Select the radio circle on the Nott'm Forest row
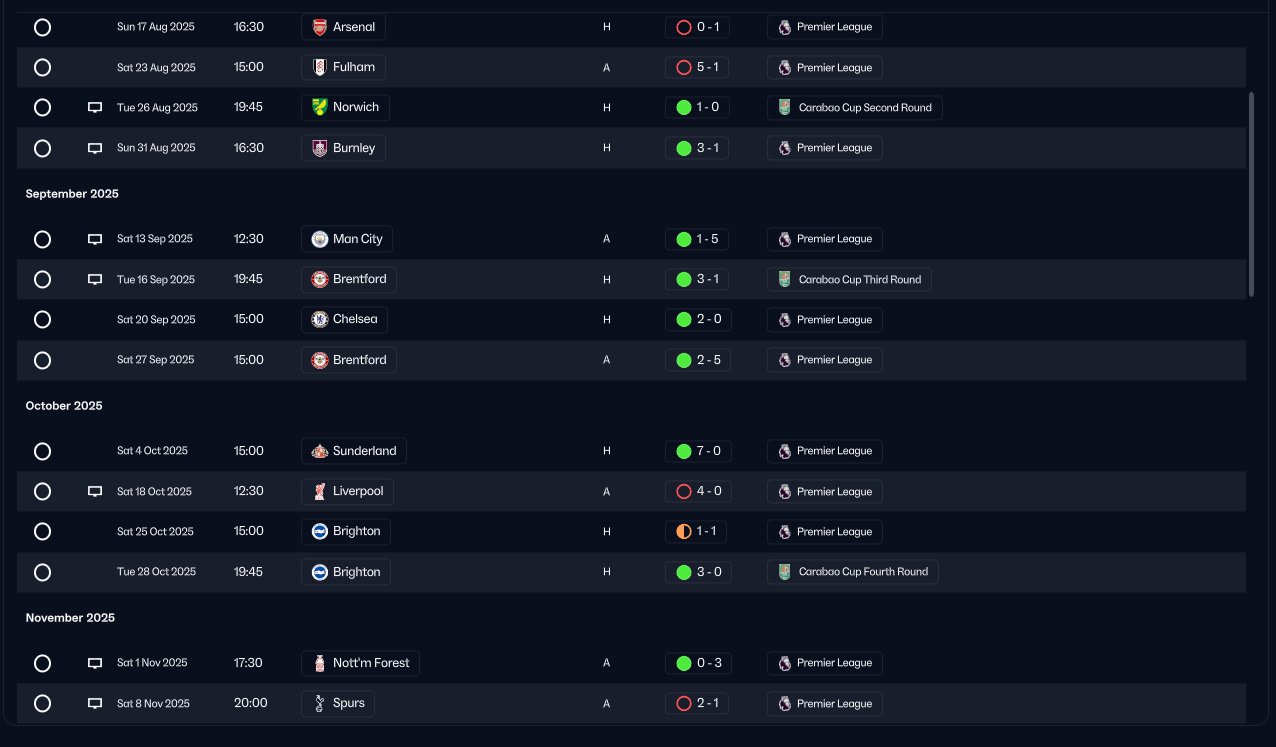 42,663
